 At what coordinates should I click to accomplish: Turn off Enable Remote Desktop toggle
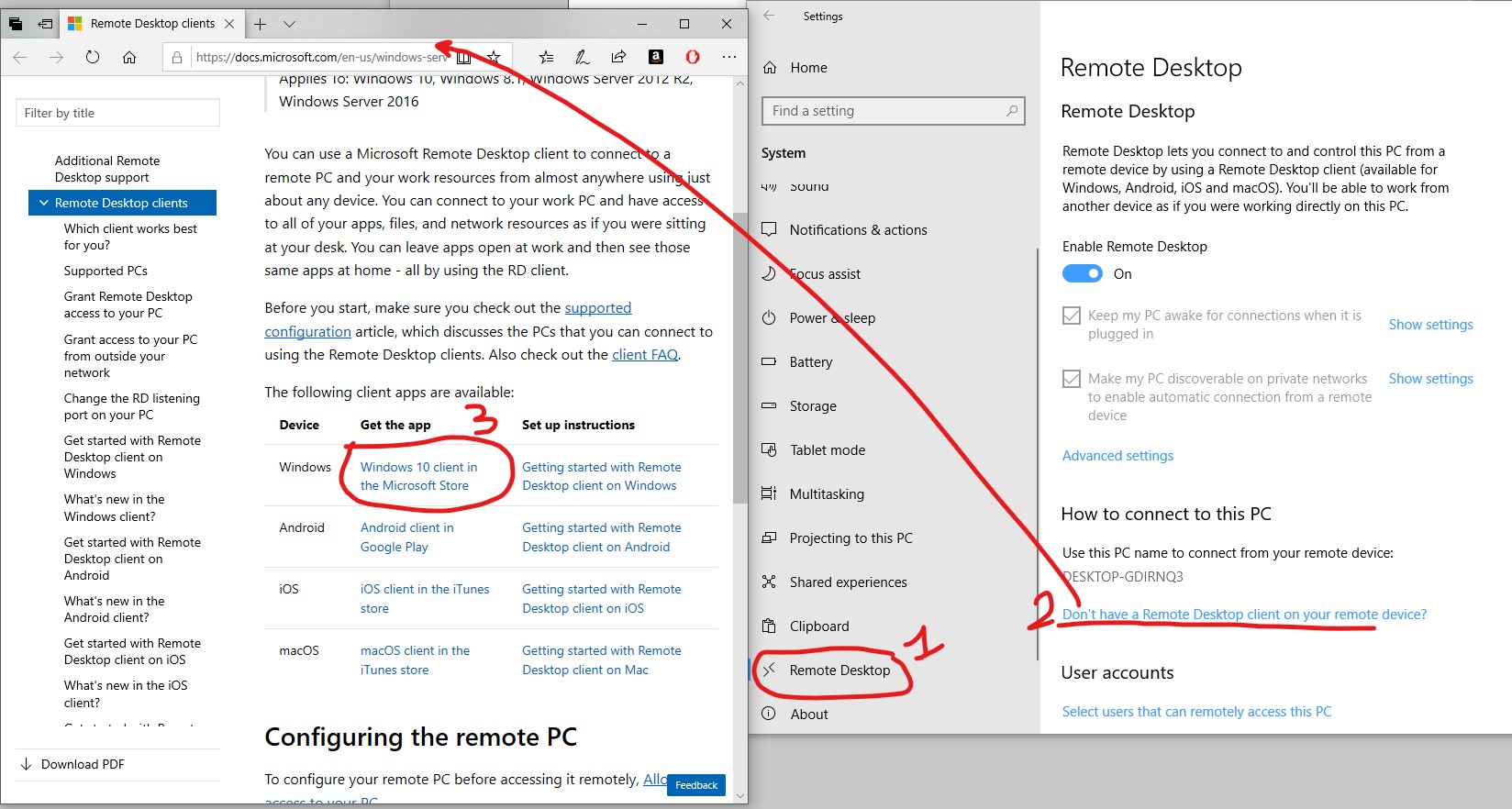coord(1082,273)
